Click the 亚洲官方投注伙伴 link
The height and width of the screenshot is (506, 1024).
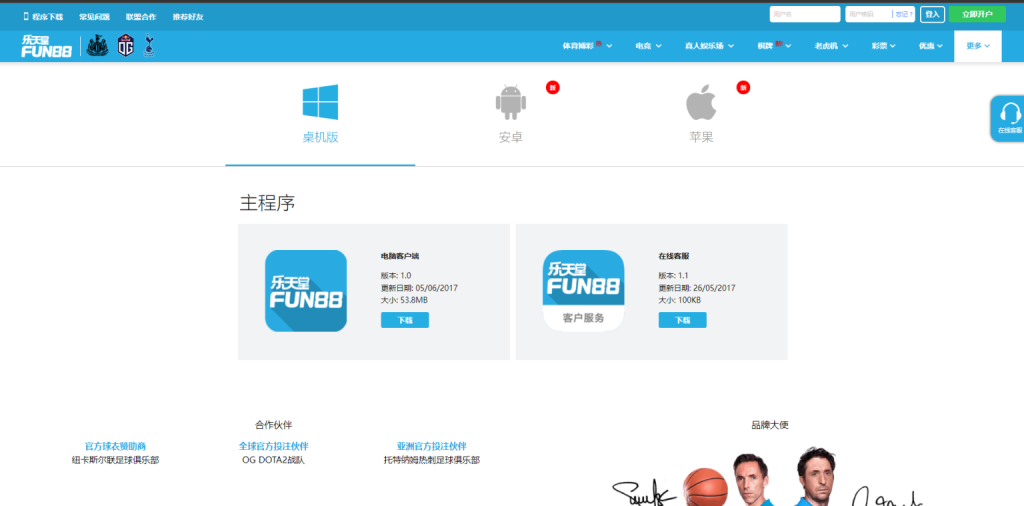tap(432, 447)
